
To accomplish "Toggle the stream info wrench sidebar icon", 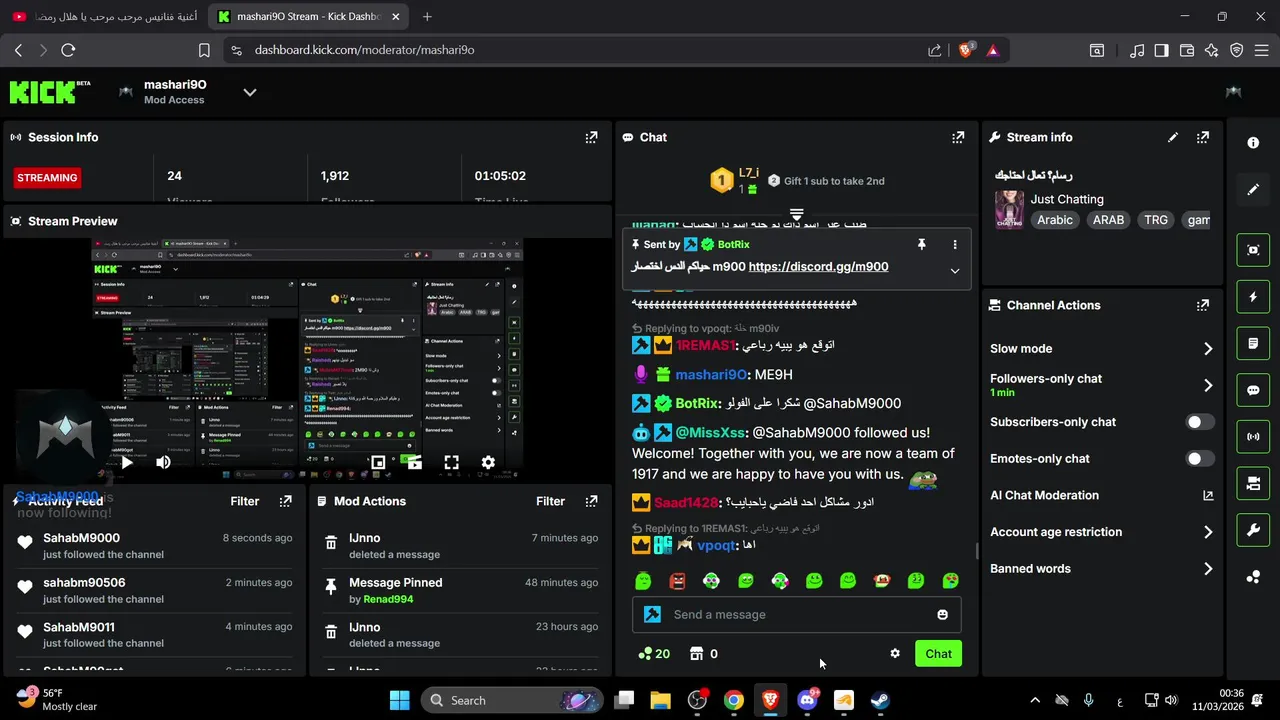I will click(1253, 530).
